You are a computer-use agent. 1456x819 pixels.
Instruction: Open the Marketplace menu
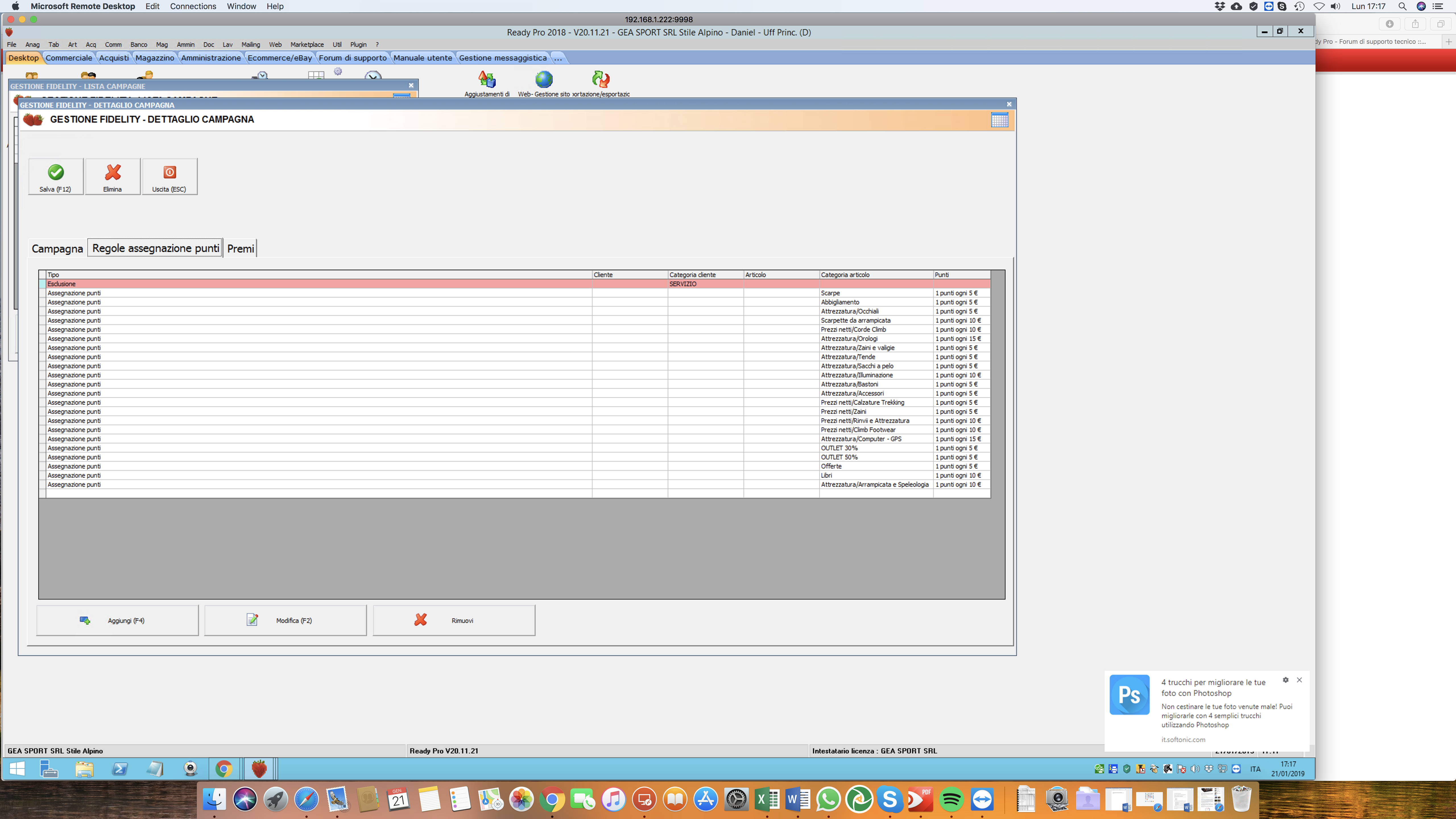pos(307,45)
